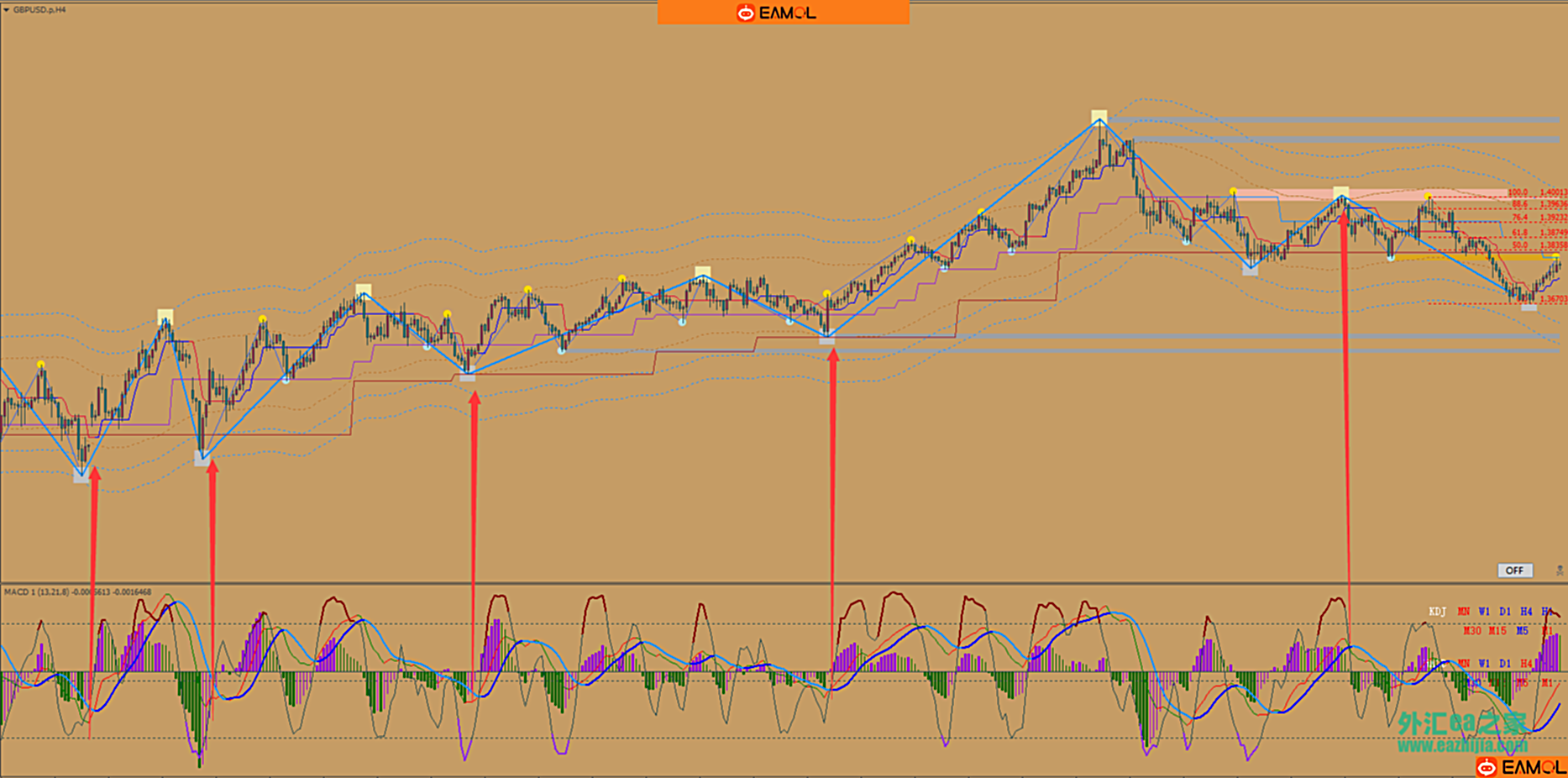Toggle the OFF button
The height and width of the screenshot is (778, 1568).
click(1514, 570)
